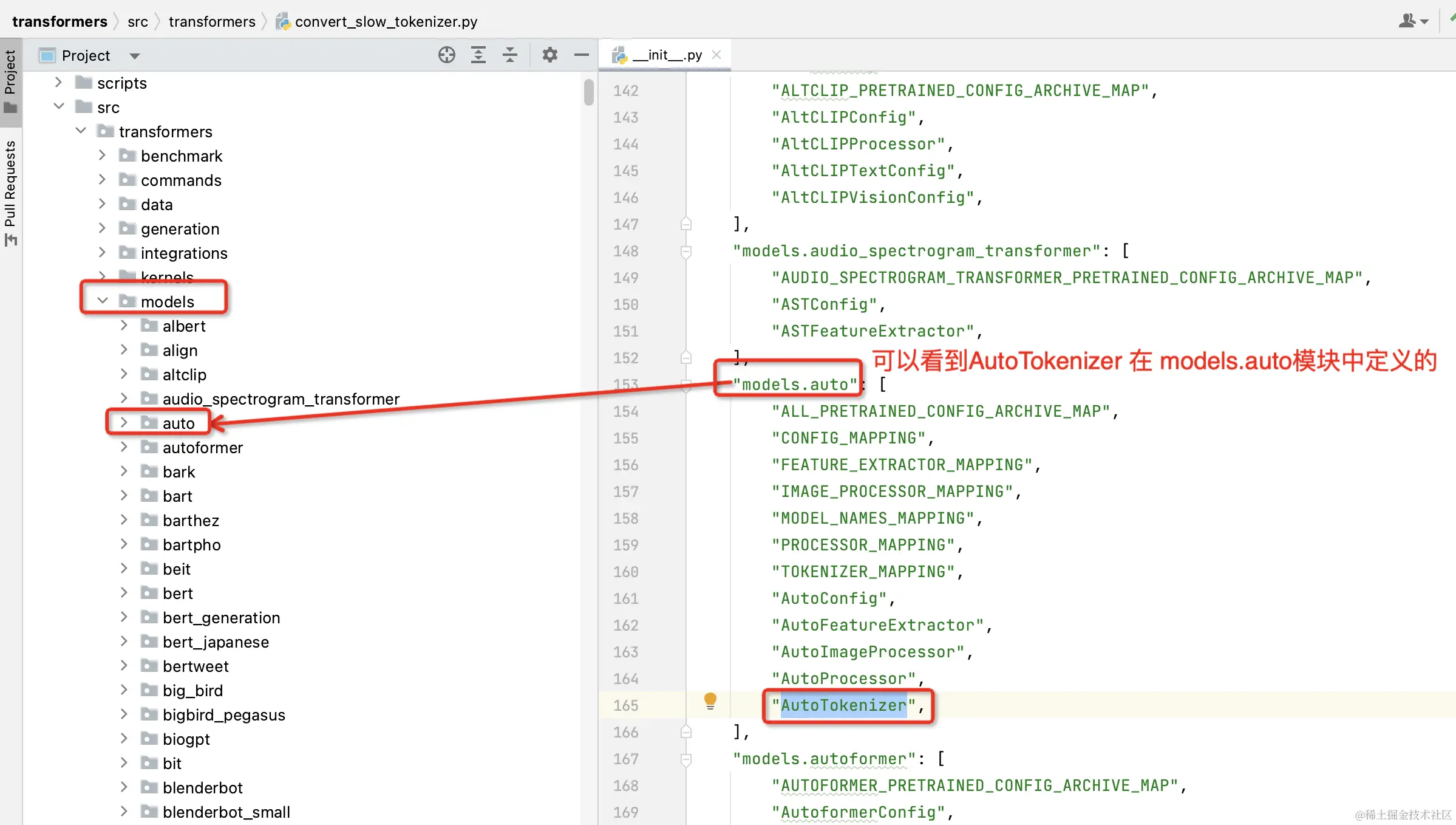Toggle code fold marker at line 148
Image resolution: width=1456 pixels, height=825 pixels.
pos(686,252)
